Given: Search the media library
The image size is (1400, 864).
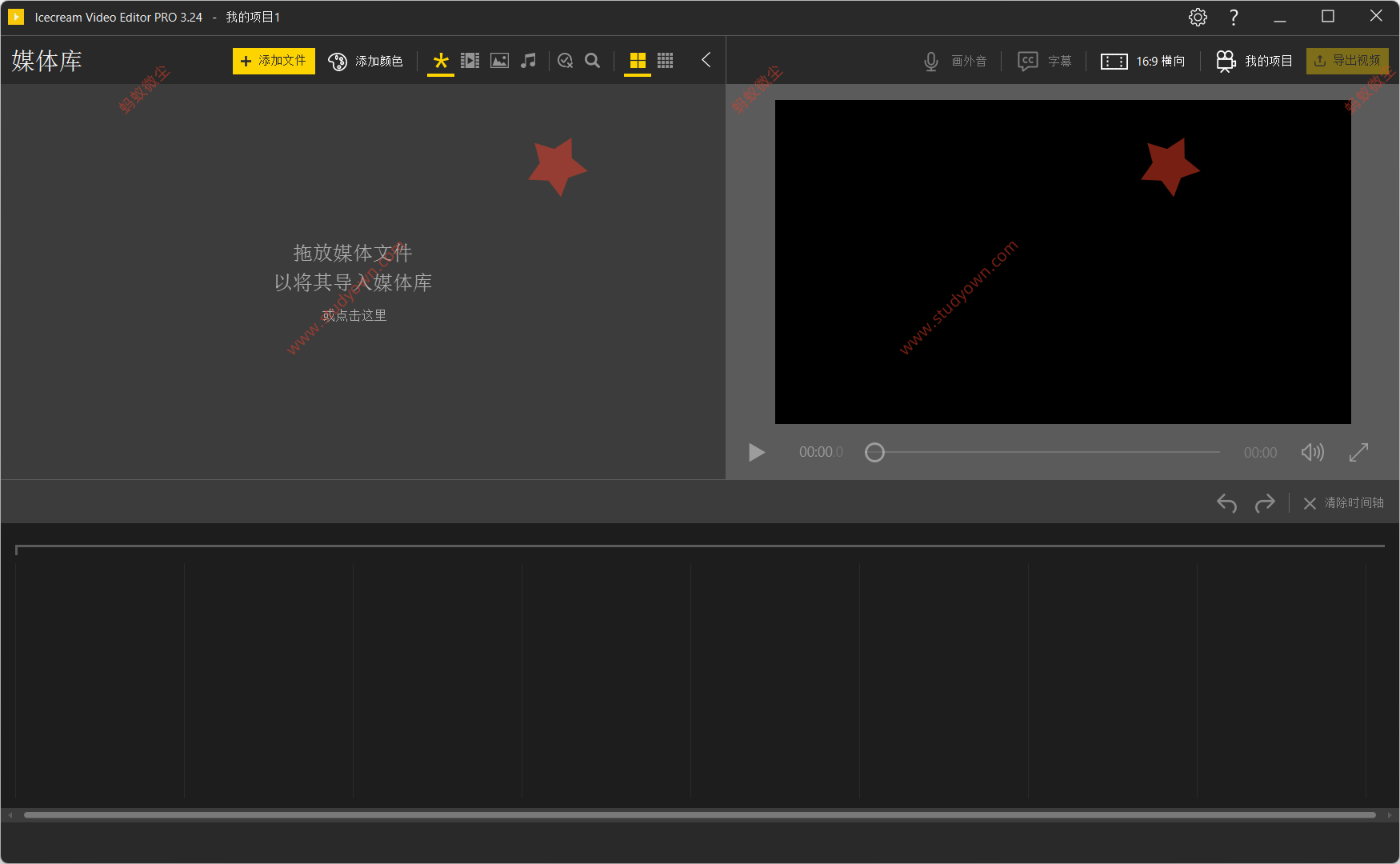Looking at the screenshot, I should [x=592, y=60].
